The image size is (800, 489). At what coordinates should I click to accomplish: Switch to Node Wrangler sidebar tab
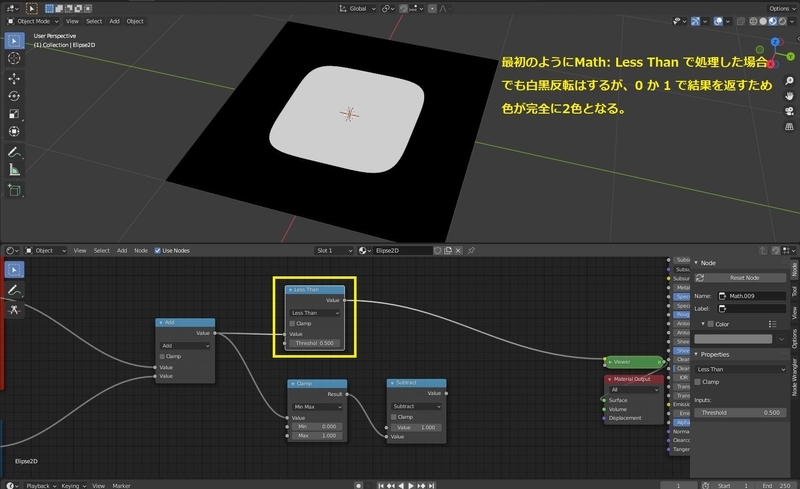point(794,377)
